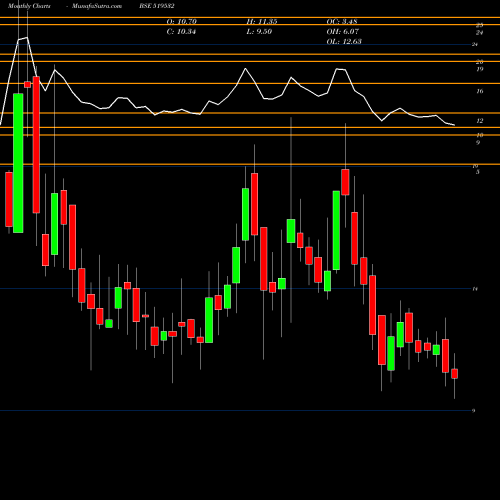Select the close value C: 10.34
Viewport: 500px width, 500px height.
pyautogui.click(x=181, y=32)
